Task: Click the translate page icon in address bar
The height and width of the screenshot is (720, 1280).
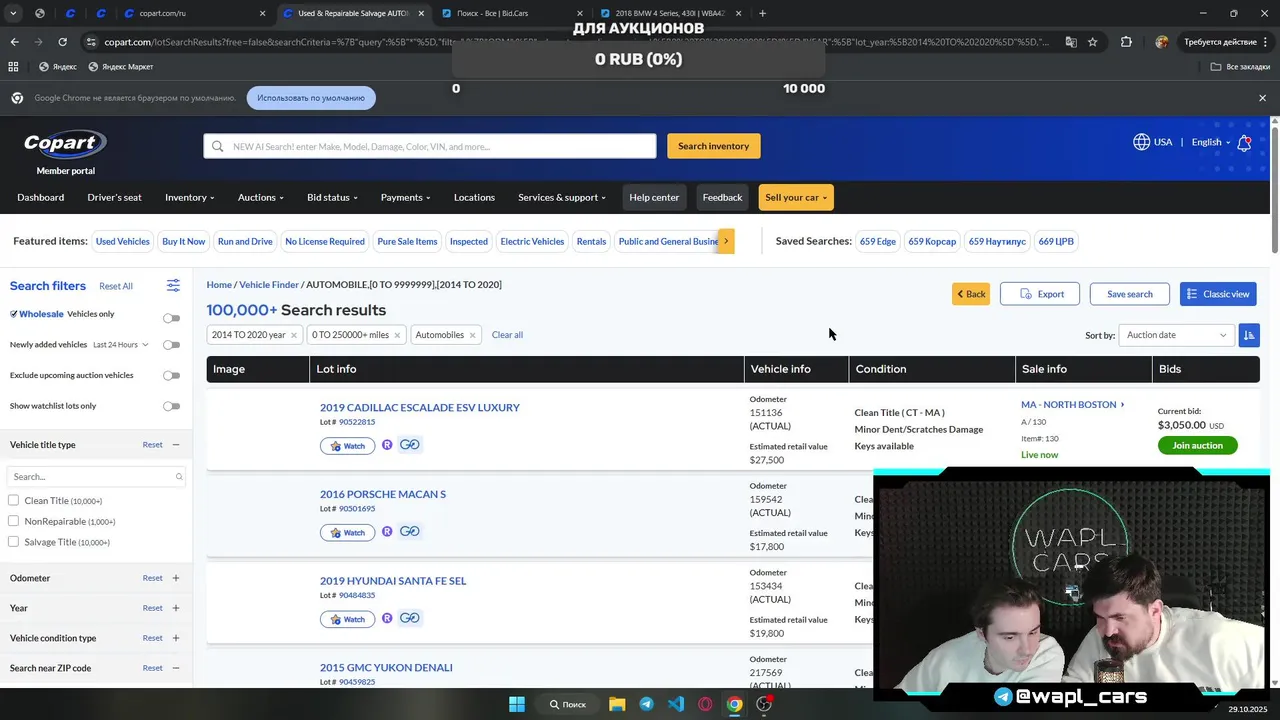Action: point(1071,42)
